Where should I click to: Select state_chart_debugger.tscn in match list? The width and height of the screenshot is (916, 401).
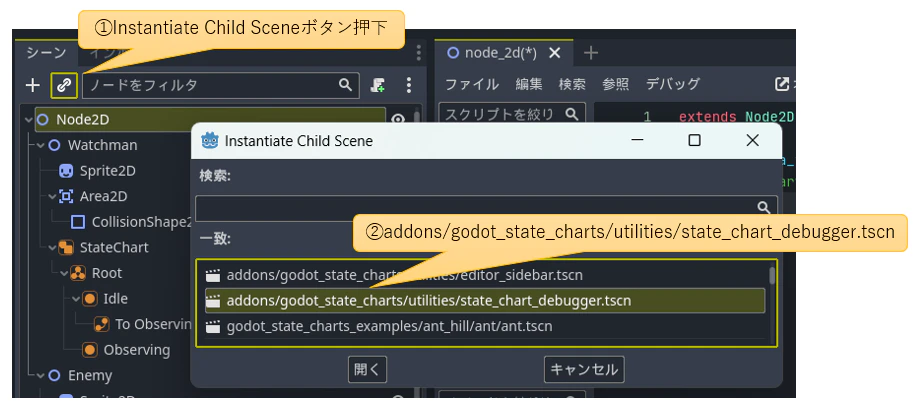[485, 300]
